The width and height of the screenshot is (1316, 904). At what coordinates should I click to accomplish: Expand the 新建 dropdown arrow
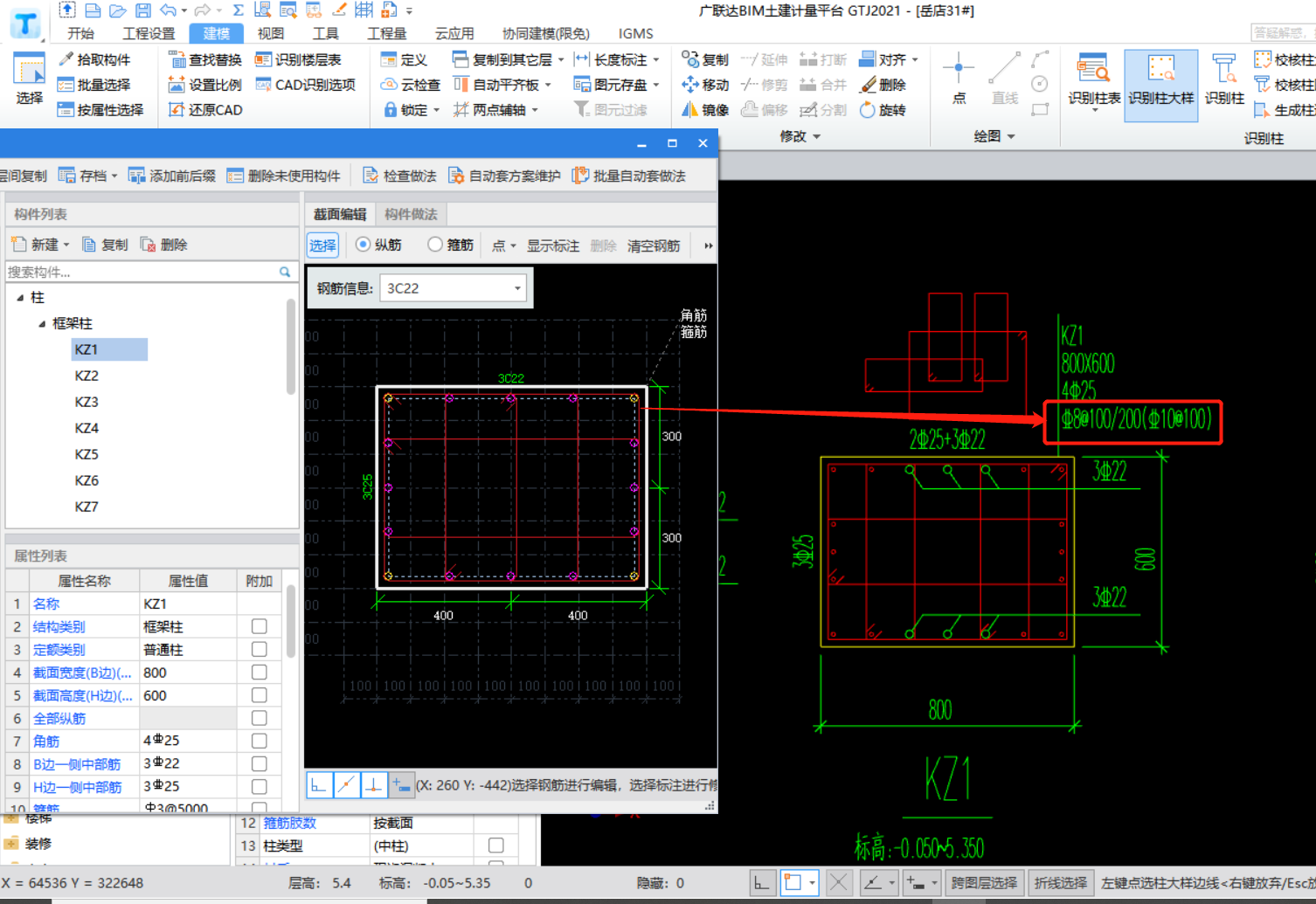tap(66, 245)
